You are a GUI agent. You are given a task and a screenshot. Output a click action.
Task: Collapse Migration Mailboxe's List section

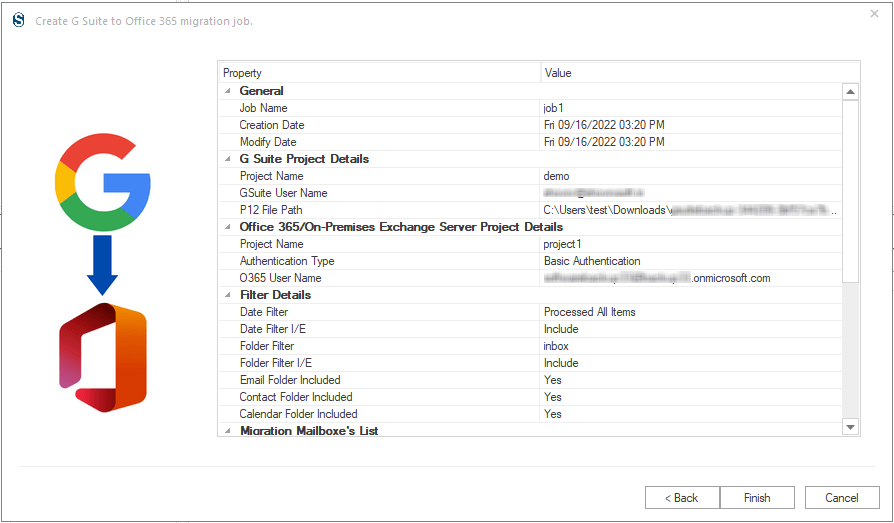tap(227, 431)
